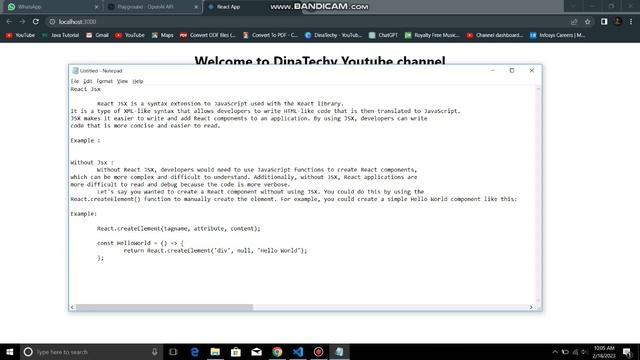Open Visual Studio Code from taskbar
The width and height of the screenshot is (640, 360).
point(298,352)
